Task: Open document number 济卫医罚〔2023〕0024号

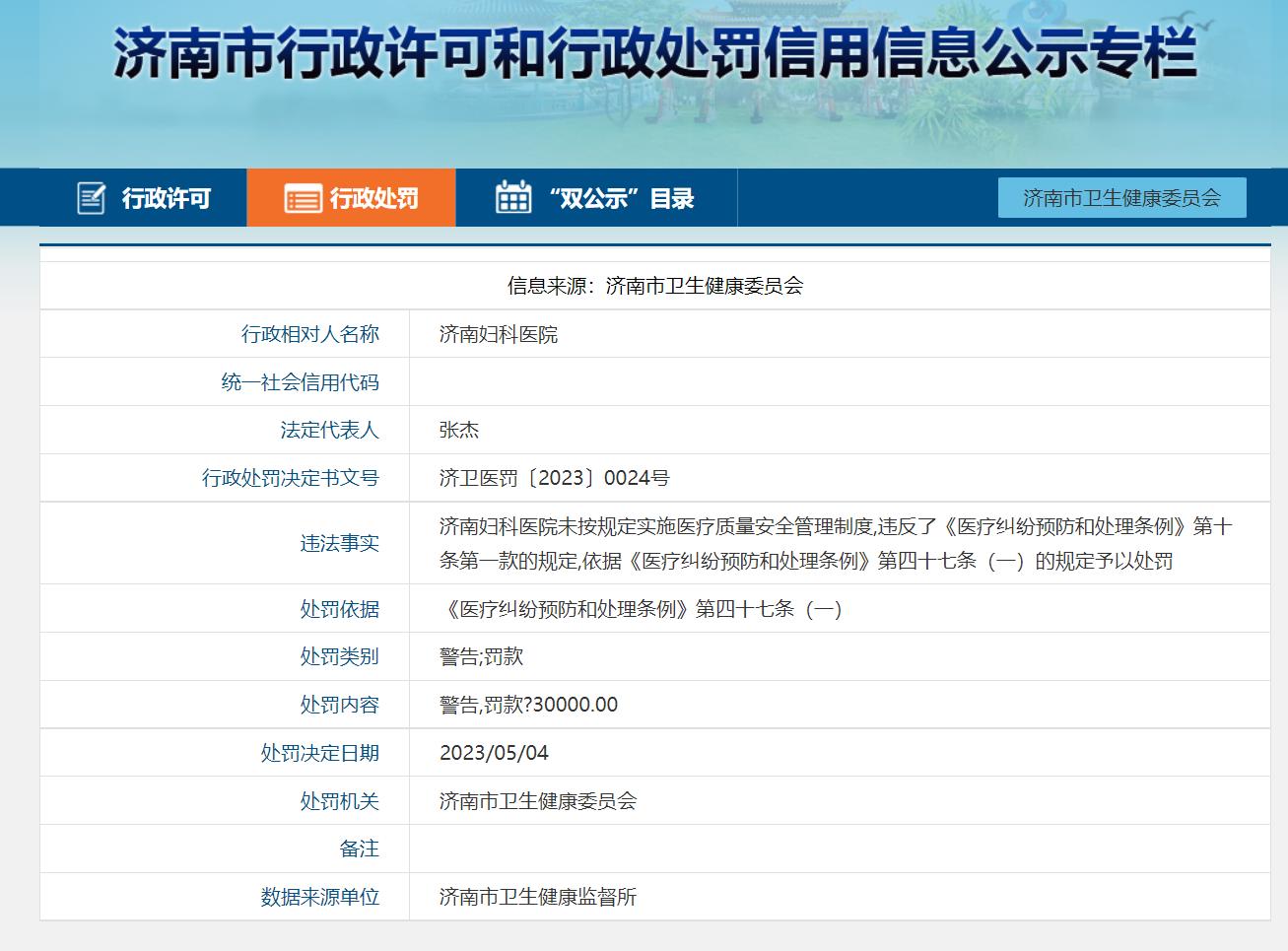Action: point(554,478)
